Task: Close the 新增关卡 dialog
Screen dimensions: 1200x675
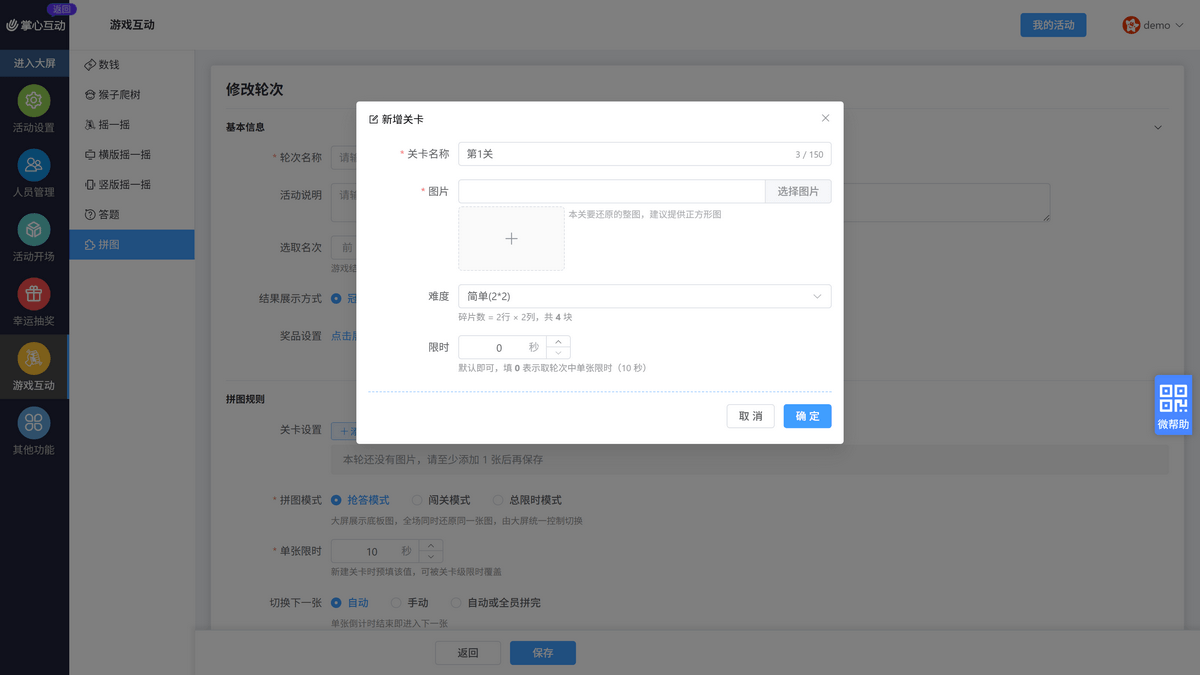Action: pos(825,118)
